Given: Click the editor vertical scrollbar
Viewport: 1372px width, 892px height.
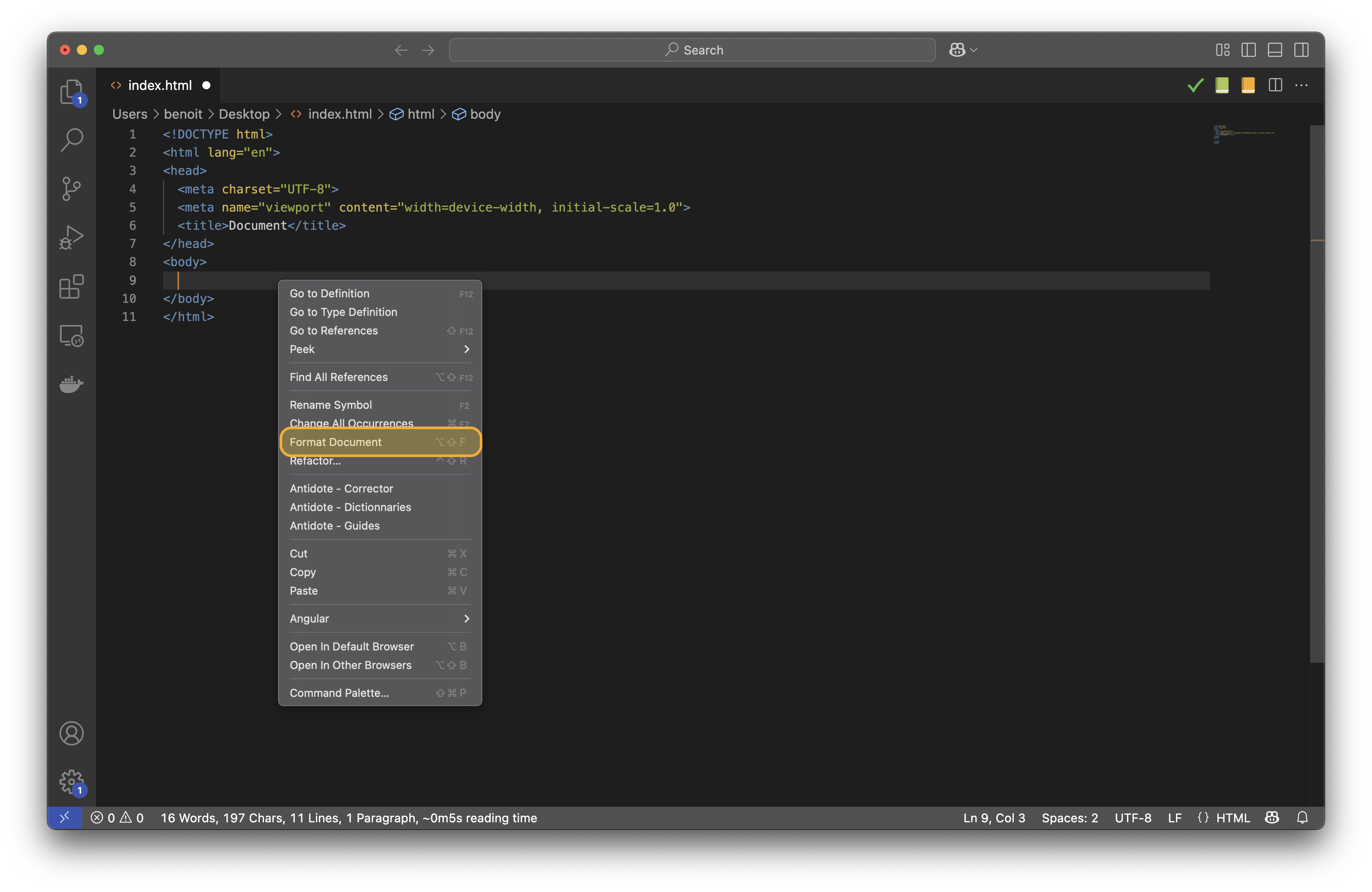Looking at the screenshot, I should click(x=1317, y=394).
